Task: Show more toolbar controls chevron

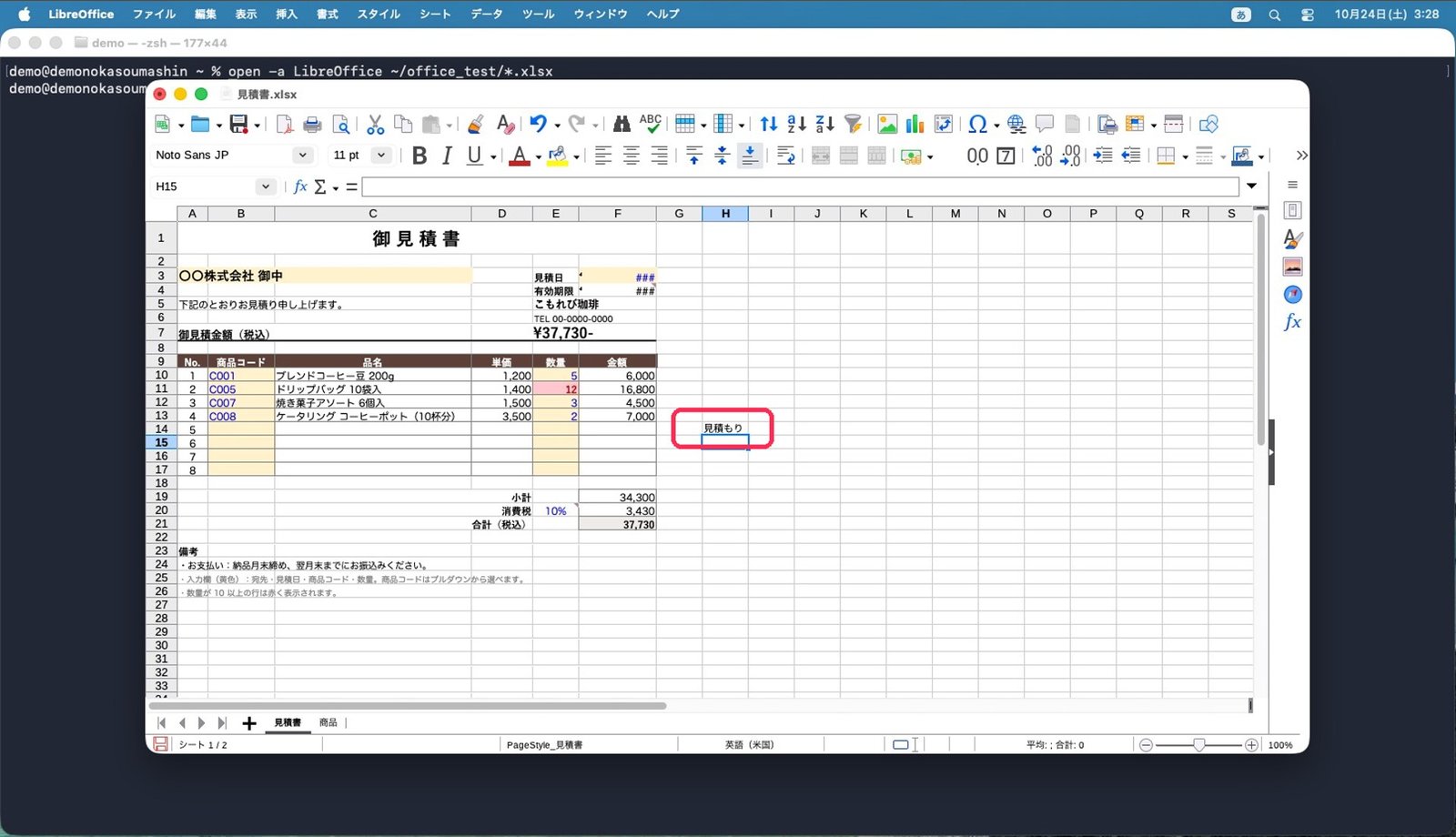Action: (x=1301, y=156)
